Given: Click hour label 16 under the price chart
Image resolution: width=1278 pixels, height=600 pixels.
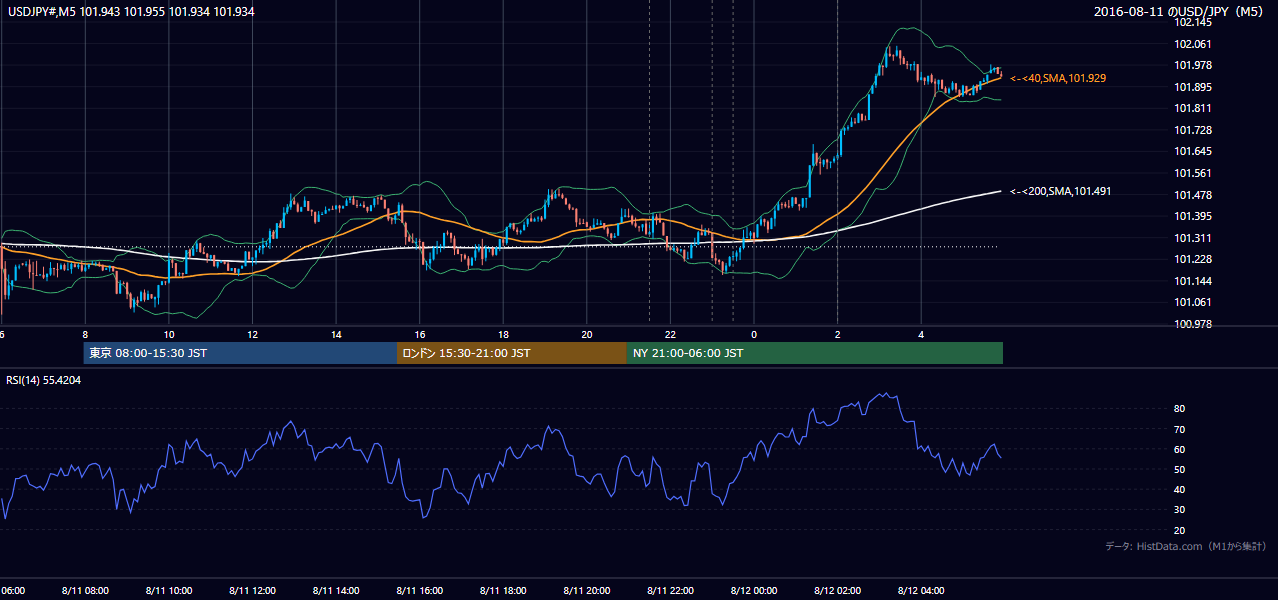Looking at the screenshot, I should coord(419,335).
